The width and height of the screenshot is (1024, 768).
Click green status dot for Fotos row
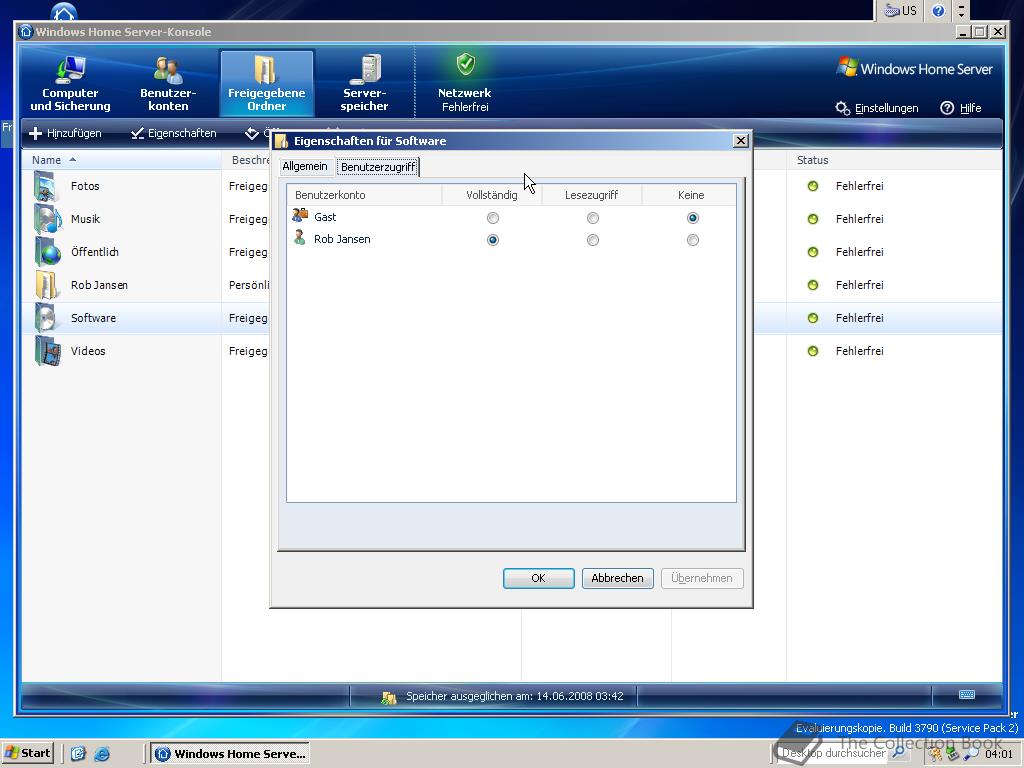[x=813, y=186]
